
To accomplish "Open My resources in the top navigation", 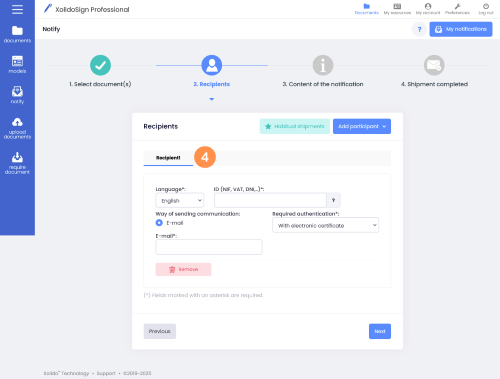I will pos(397,9).
